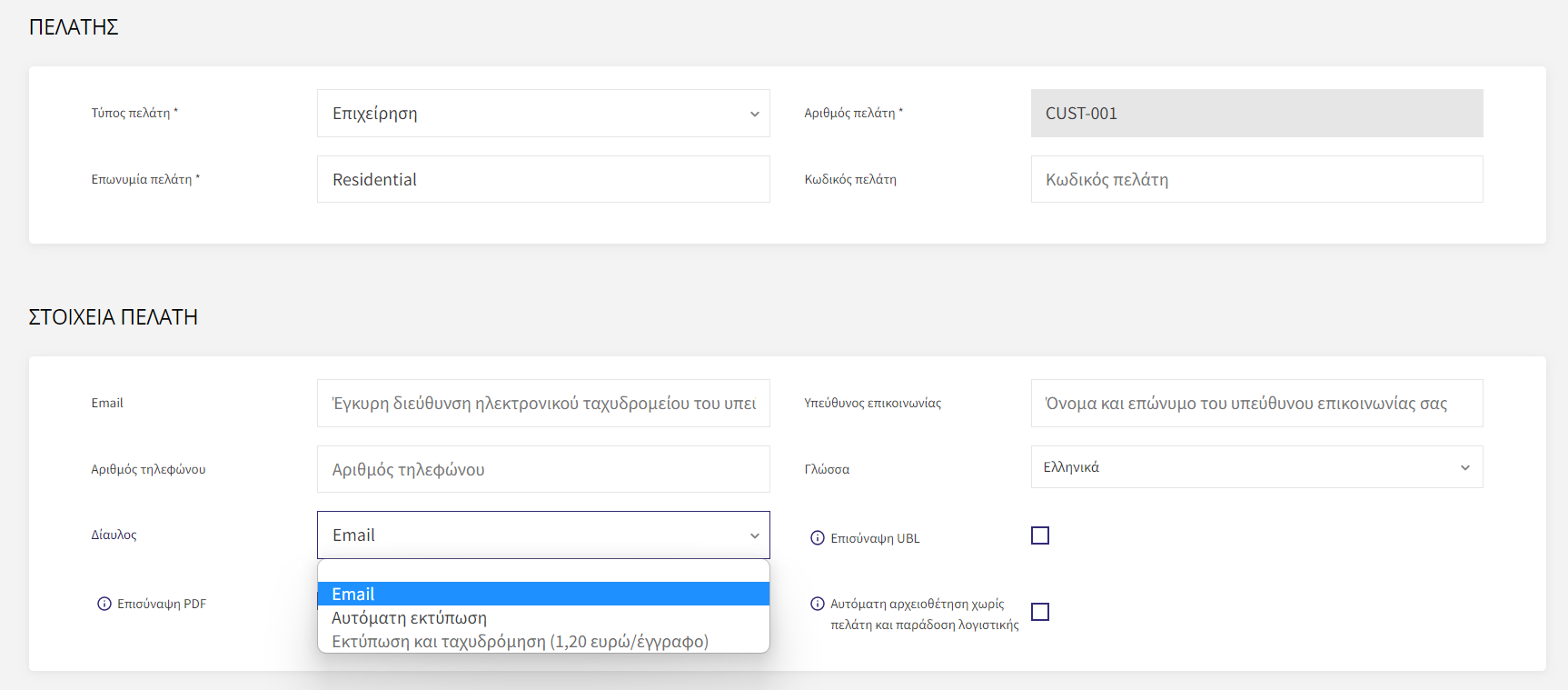Click the Επωνυμία πελάτη field with Residential

(543, 179)
